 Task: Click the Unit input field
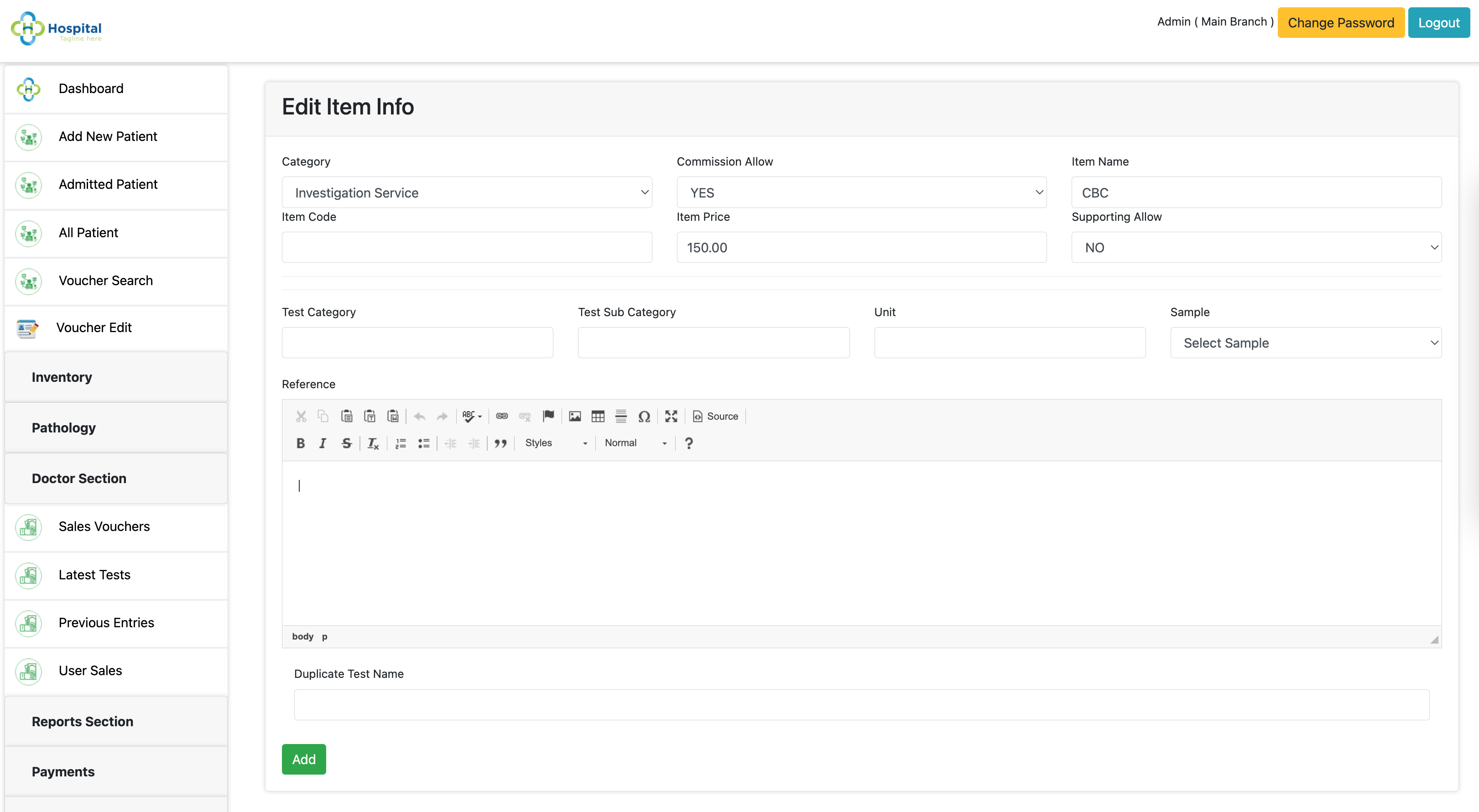(x=1010, y=343)
